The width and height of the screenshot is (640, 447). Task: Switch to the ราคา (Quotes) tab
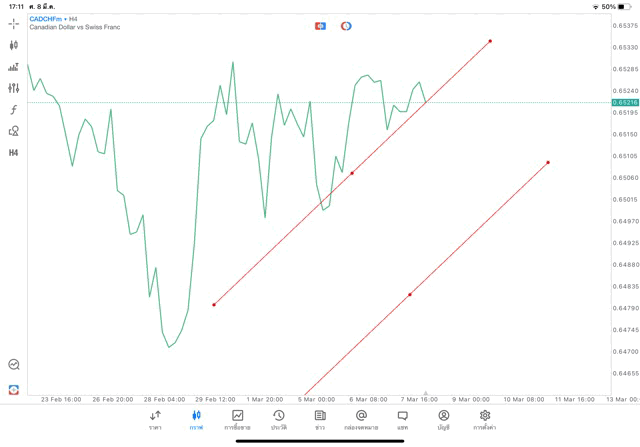pos(155,420)
